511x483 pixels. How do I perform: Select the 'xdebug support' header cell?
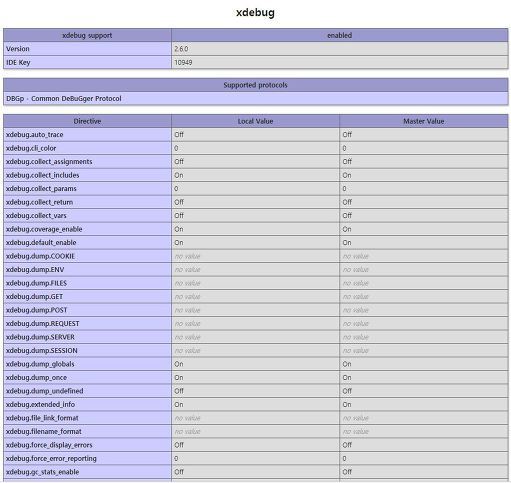click(x=87, y=35)
